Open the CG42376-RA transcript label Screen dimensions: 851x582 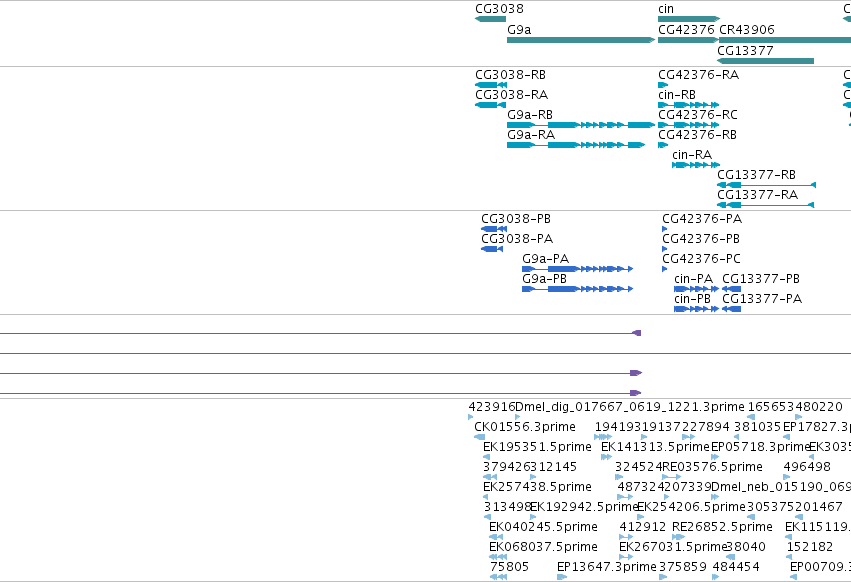pos(698,74)
